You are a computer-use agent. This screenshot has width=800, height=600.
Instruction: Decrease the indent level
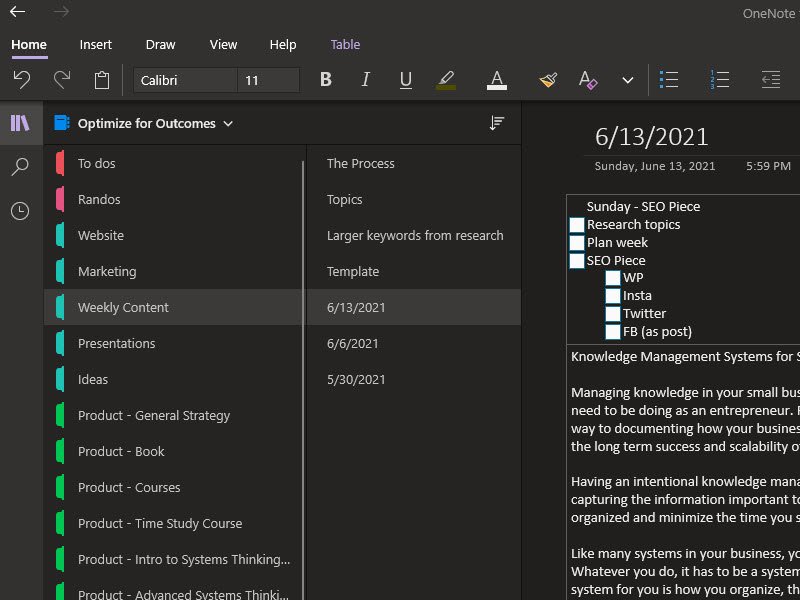(771, 80)
